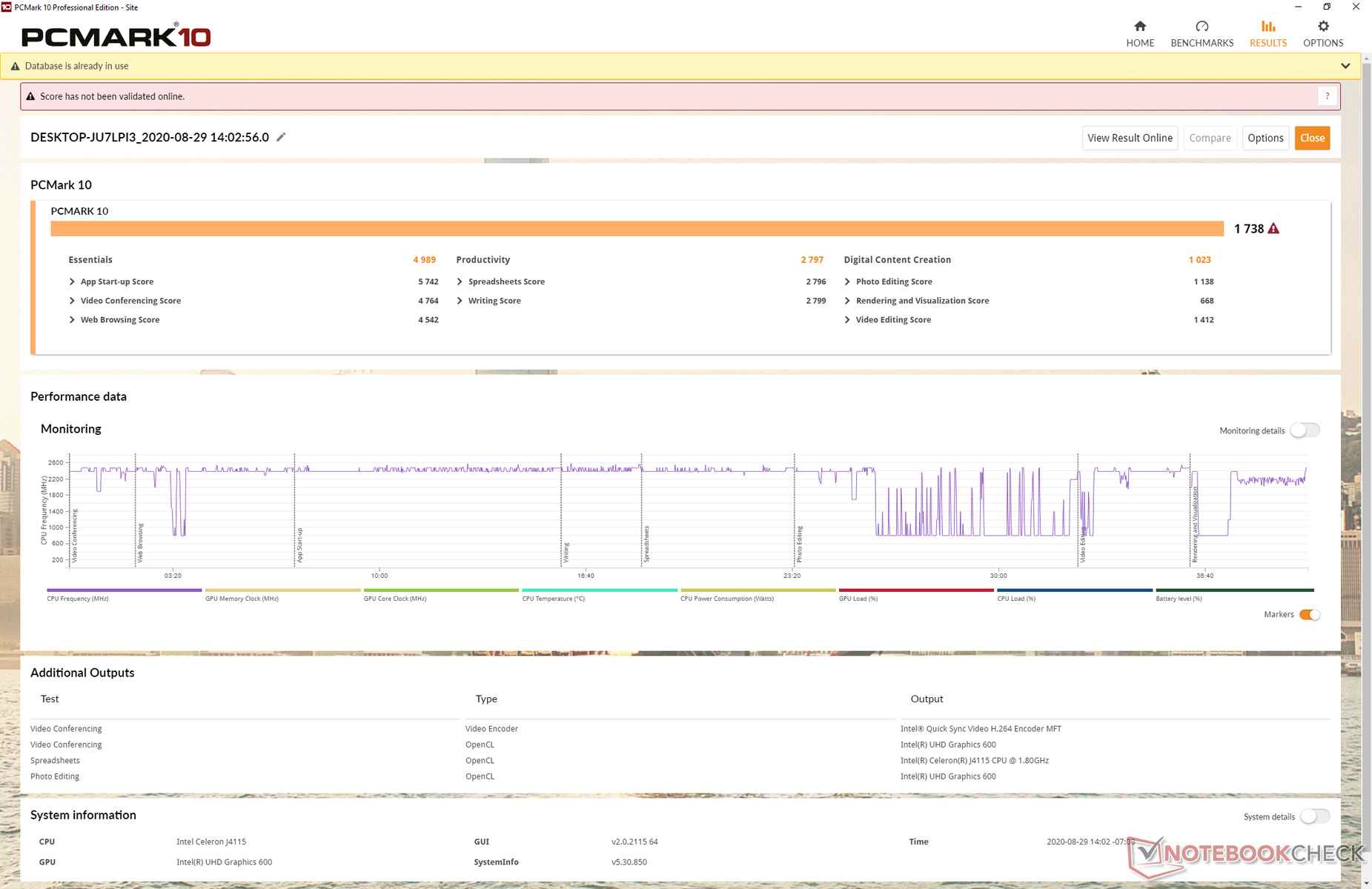The image size is (1372, 889).
Task: Select the CPU Power Consumption legend bar
Action: click(x=758, y=590)
